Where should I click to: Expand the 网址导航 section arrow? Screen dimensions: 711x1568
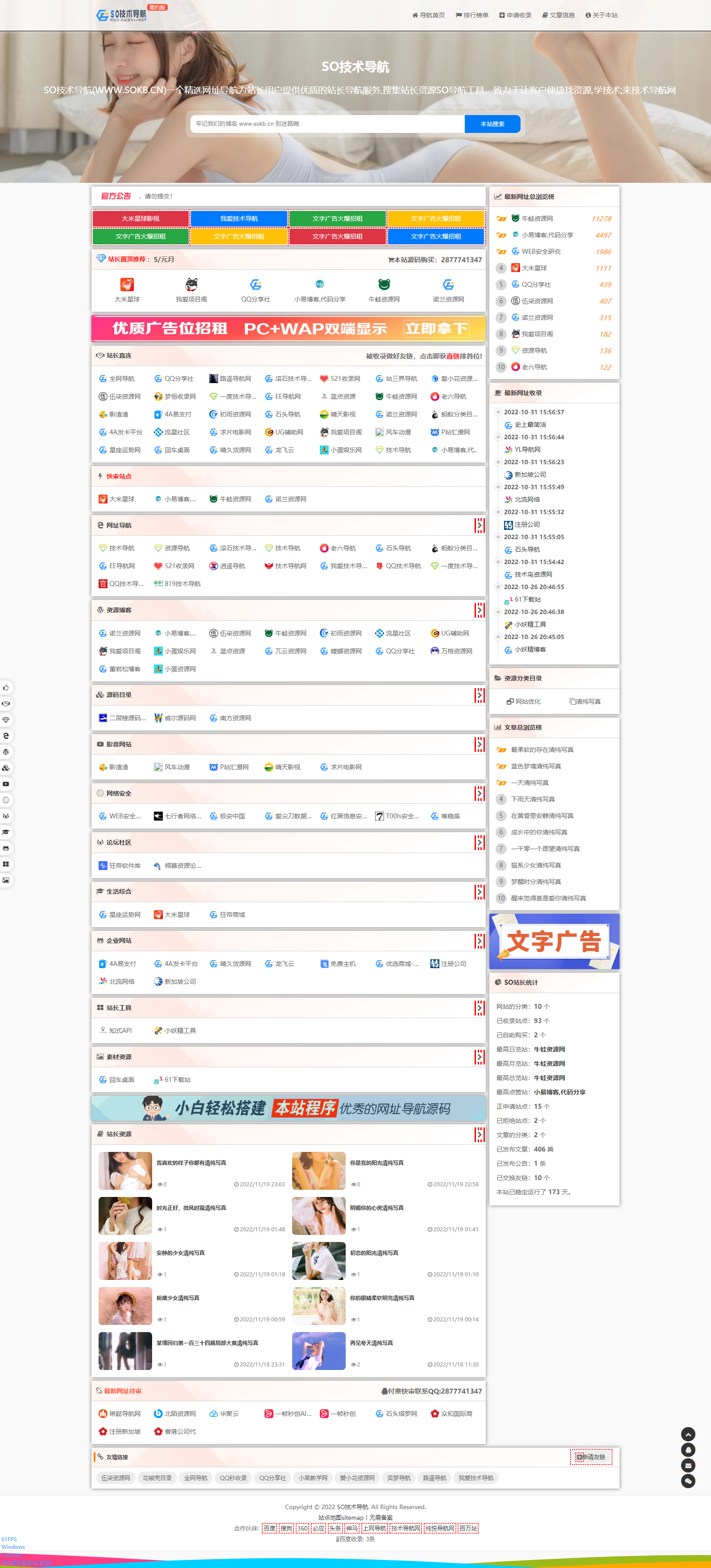[x=479, y=525]
